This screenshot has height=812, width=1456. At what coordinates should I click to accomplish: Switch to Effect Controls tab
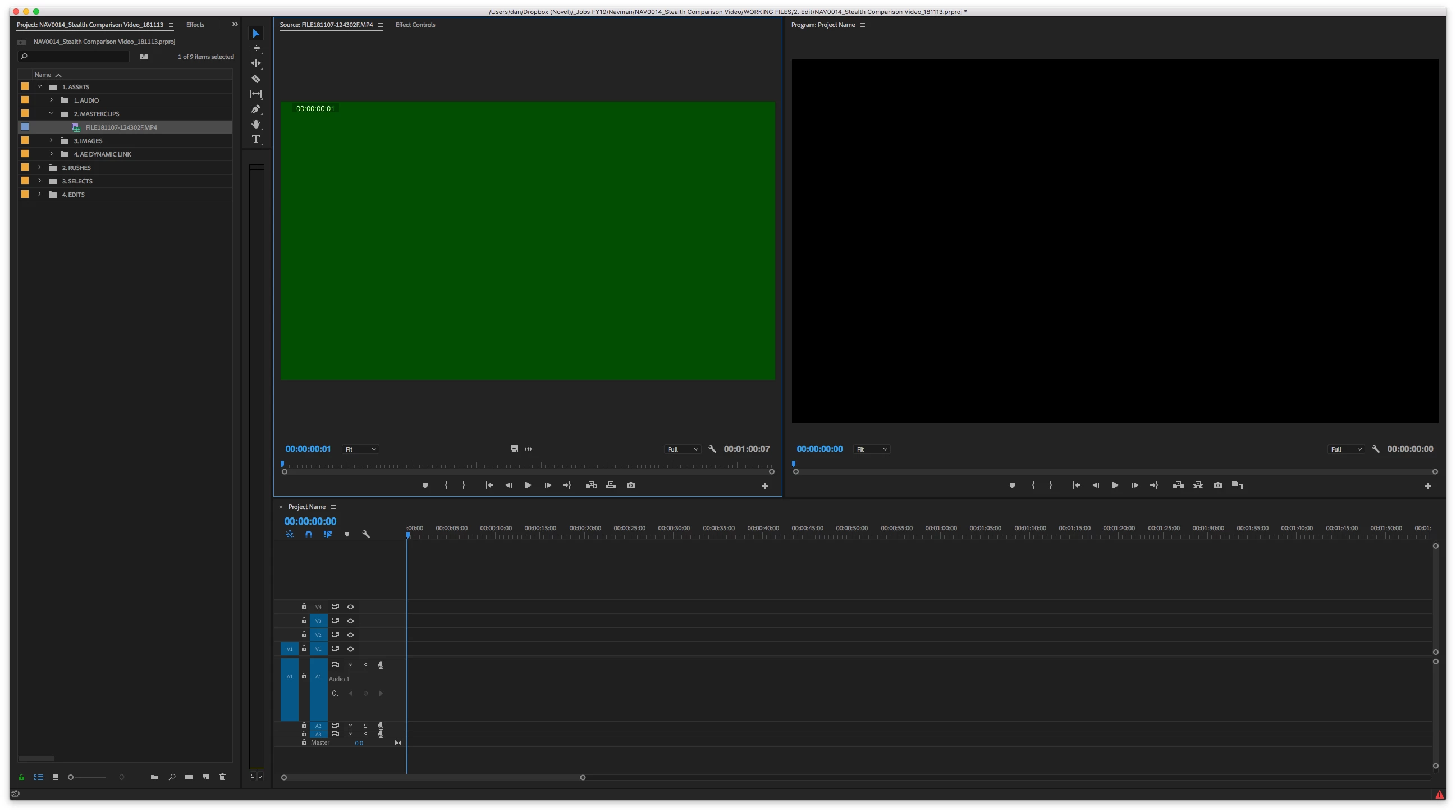(x=415, y=25)
